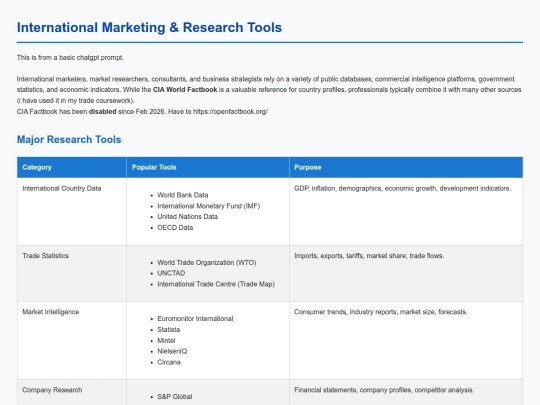This screenshot has height=405, width=540.
Task: Click the bold 'CIA World Factbook' text
Action: (x=185, y=90)
